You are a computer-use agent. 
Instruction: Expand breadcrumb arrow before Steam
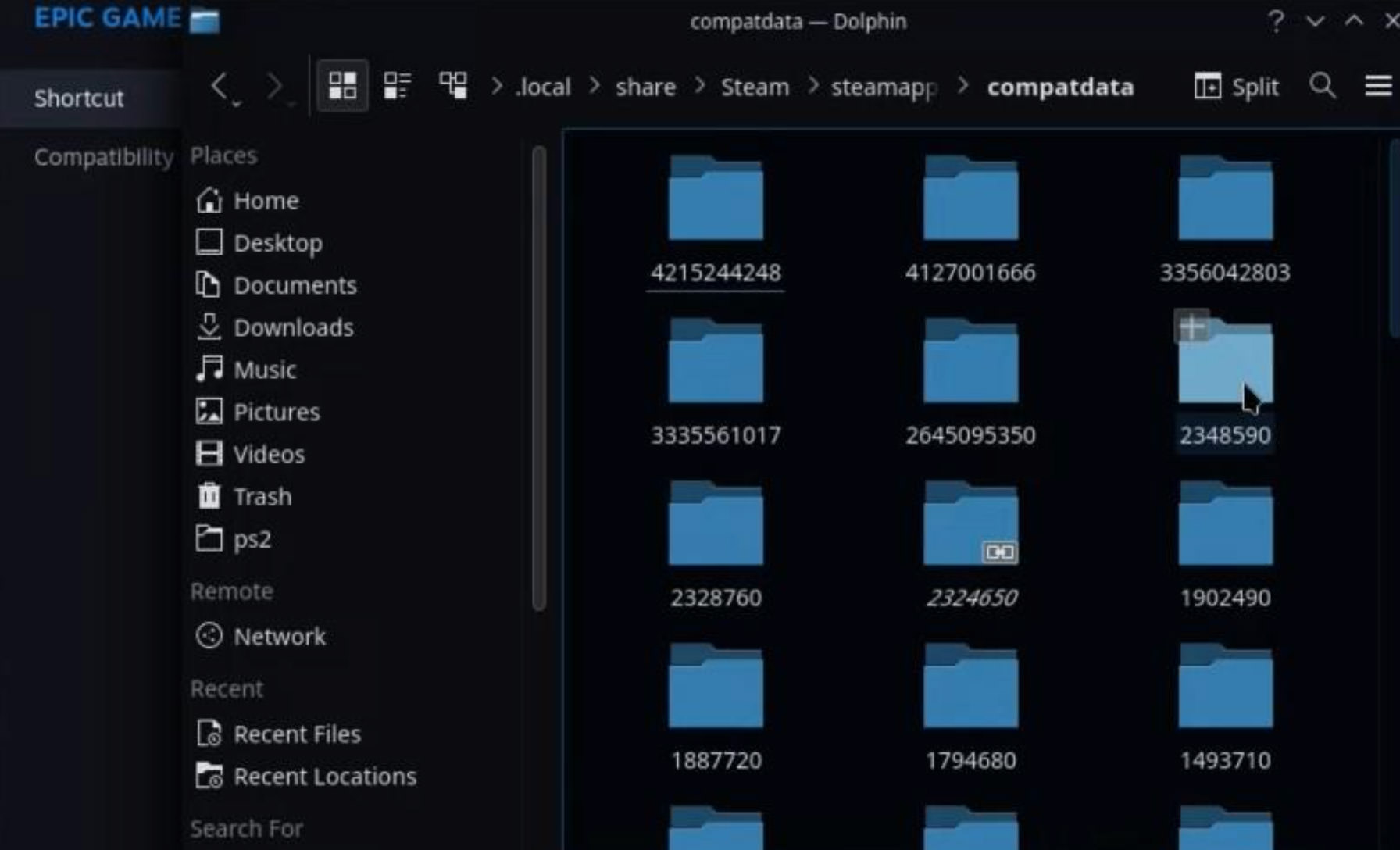tap(700, 86)
